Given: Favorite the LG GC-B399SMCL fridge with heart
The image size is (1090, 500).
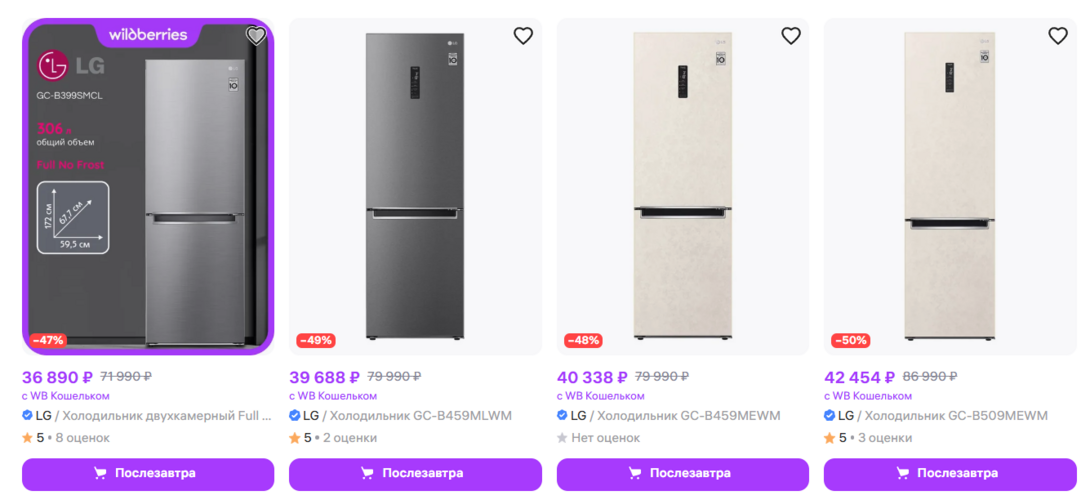Looking at the screenshot, I should (x=256, y=36).
